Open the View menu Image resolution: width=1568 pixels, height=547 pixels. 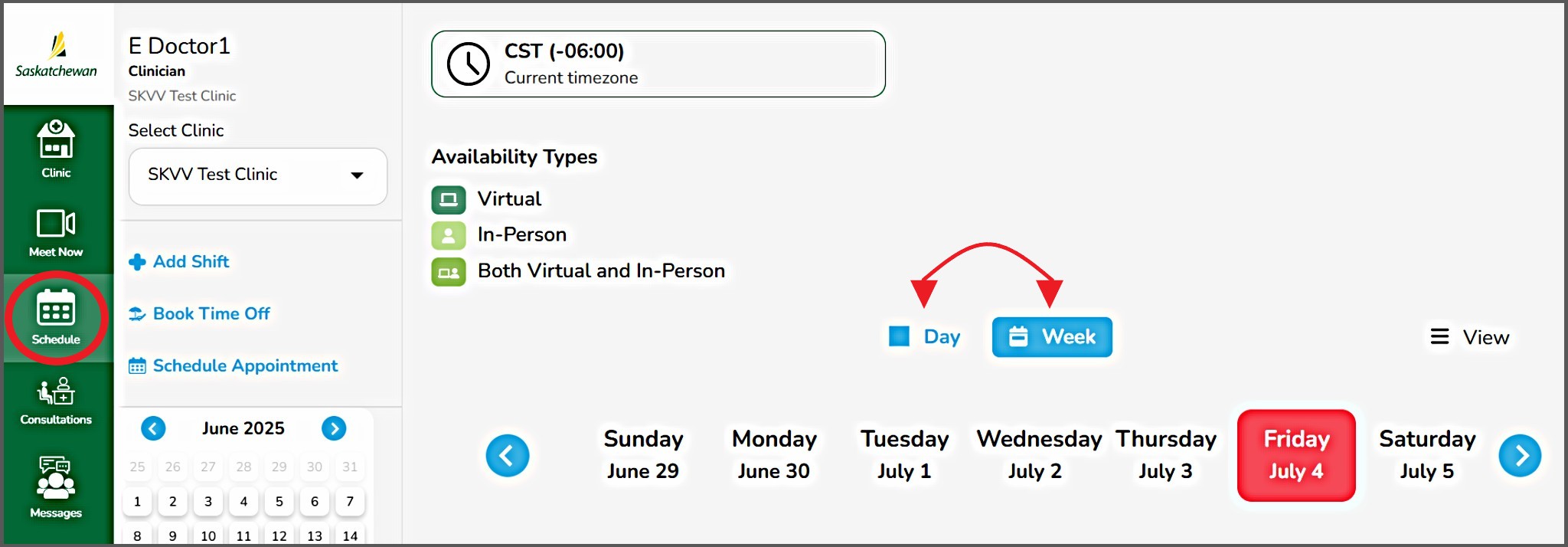point(1470,337)
